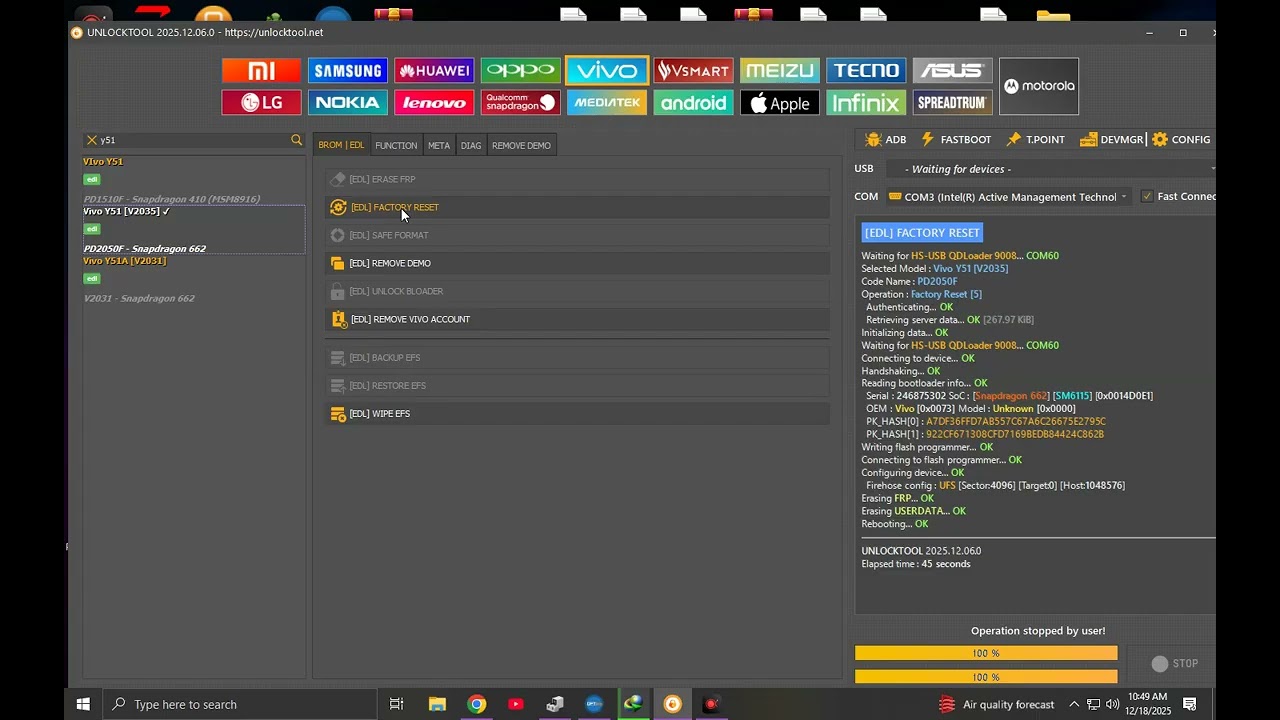
Task: Click the taskbar search box
Action: pos(240,704)
